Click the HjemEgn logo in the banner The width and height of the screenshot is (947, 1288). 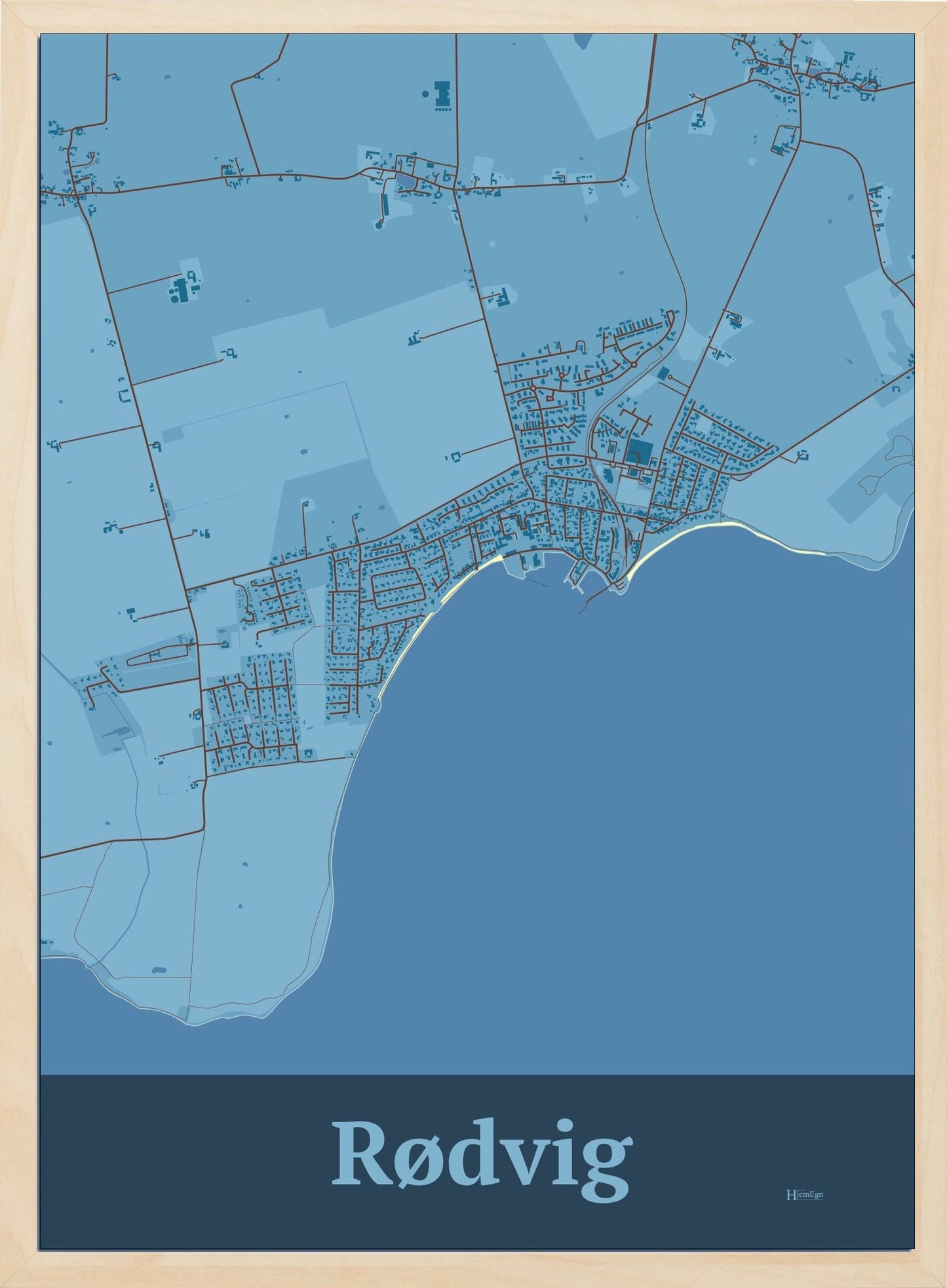tap(804, 1194)
